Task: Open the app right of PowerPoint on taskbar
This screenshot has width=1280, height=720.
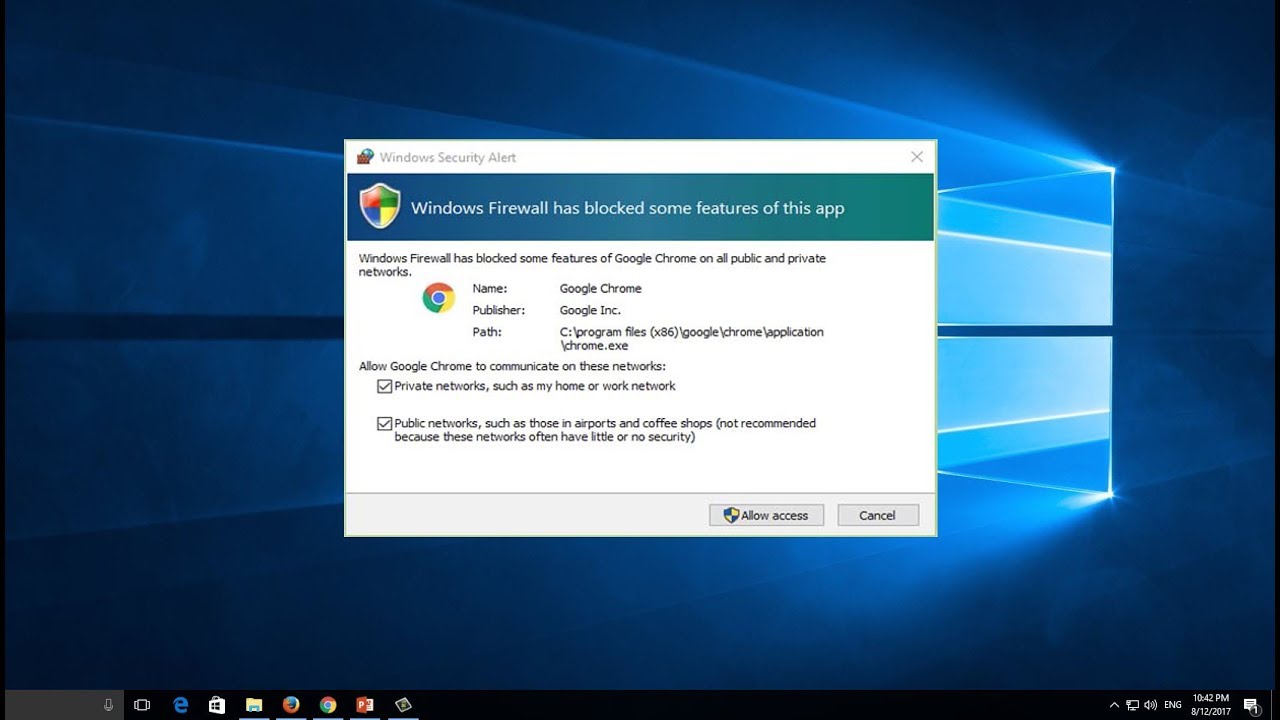Action: [x=402, y=705]
